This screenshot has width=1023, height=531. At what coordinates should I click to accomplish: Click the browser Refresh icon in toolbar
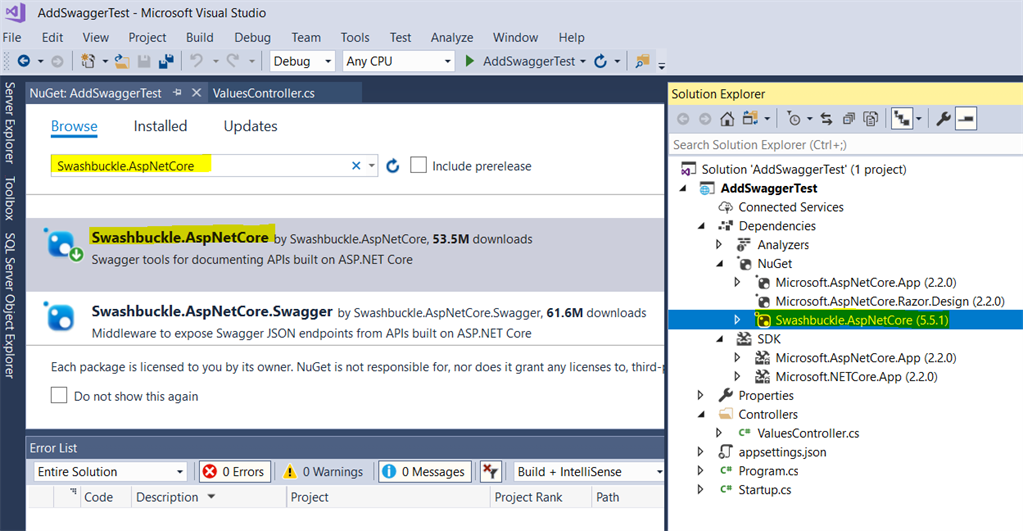pos(600,61)
